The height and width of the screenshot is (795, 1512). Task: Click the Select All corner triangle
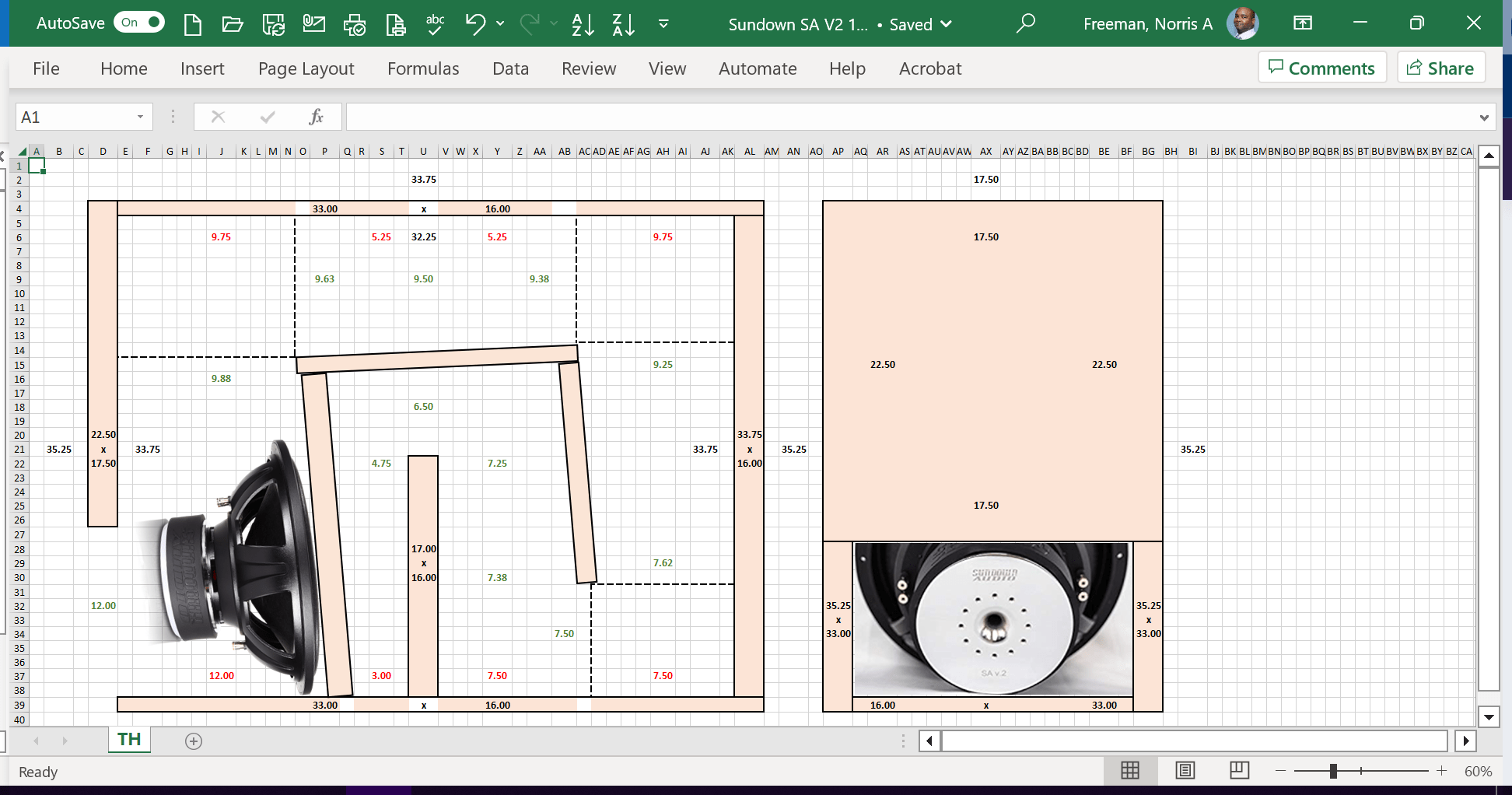point(22,151)
